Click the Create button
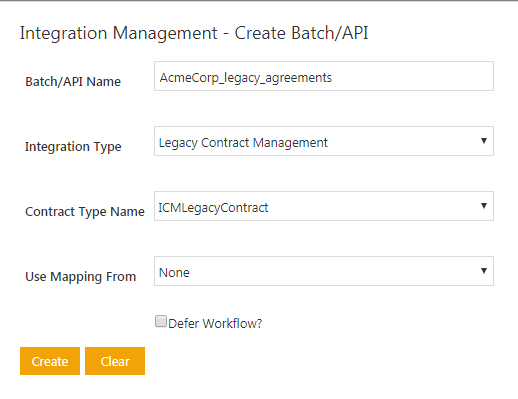 [50, 361]
